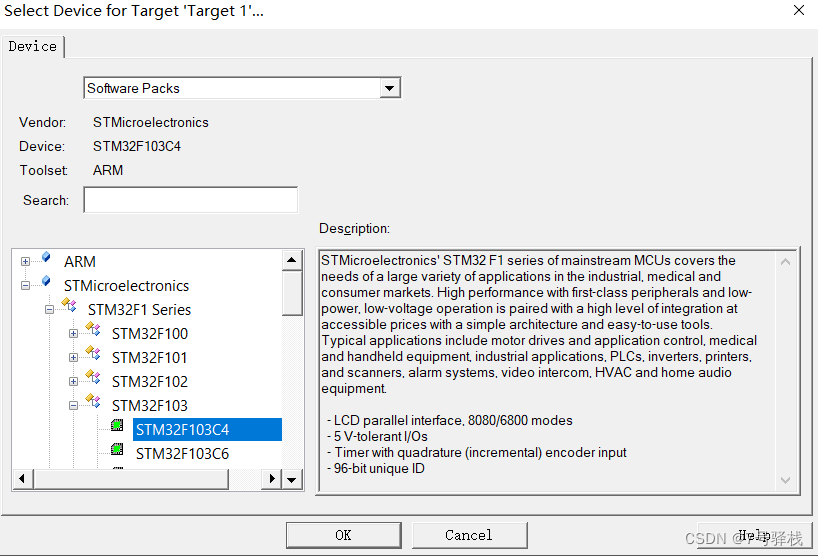The width and height of the screenshot is (818, 556).
Task: Click the 'Description:' label
Action: pyautogui.click(x=354, y=228)
